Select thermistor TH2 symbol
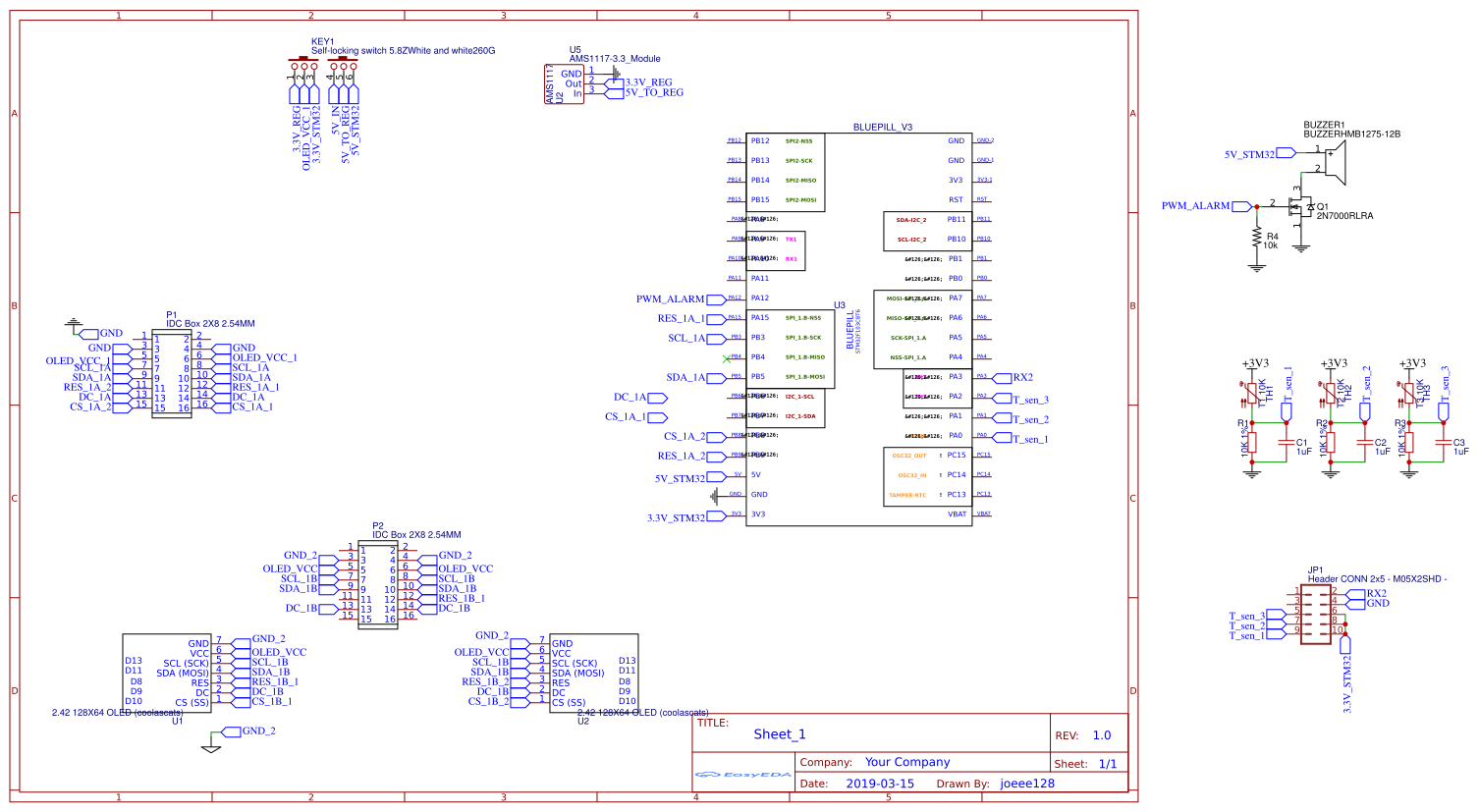 (x=1331, y=393)
